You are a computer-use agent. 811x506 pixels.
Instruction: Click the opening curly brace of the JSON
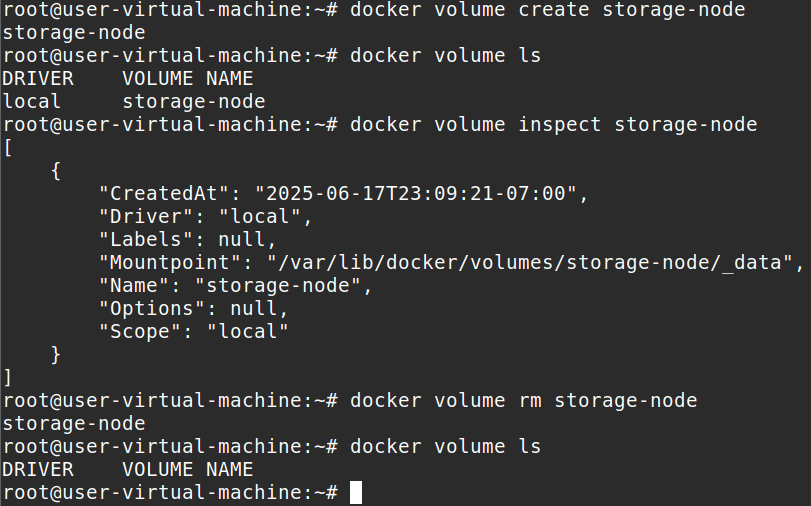56,171
